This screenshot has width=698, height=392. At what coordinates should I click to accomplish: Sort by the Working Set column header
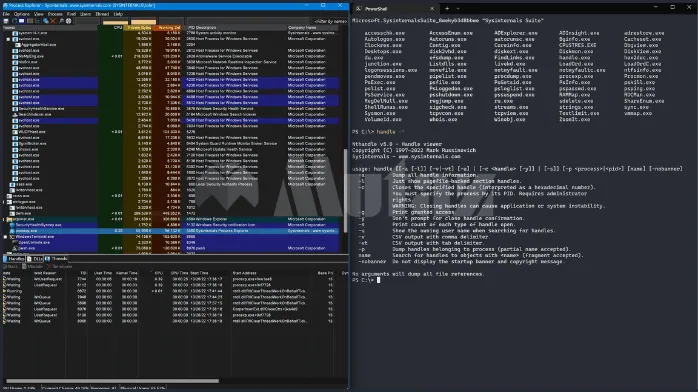(167, 28)
